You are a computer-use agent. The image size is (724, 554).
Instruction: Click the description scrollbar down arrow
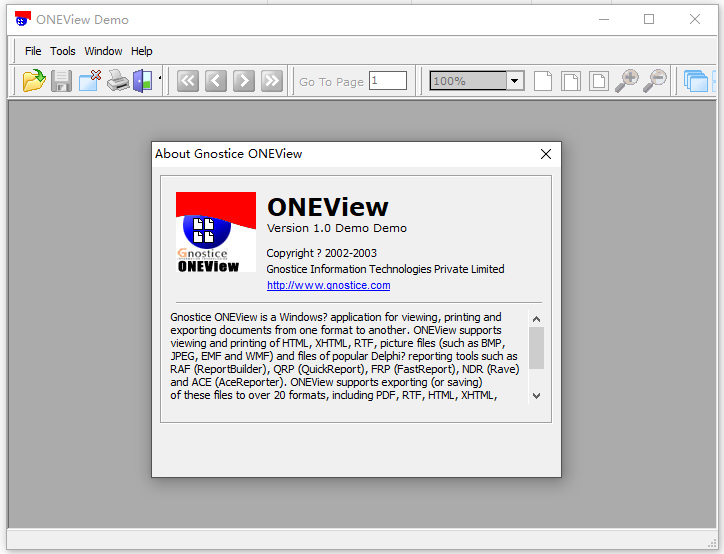click(536, 396)
